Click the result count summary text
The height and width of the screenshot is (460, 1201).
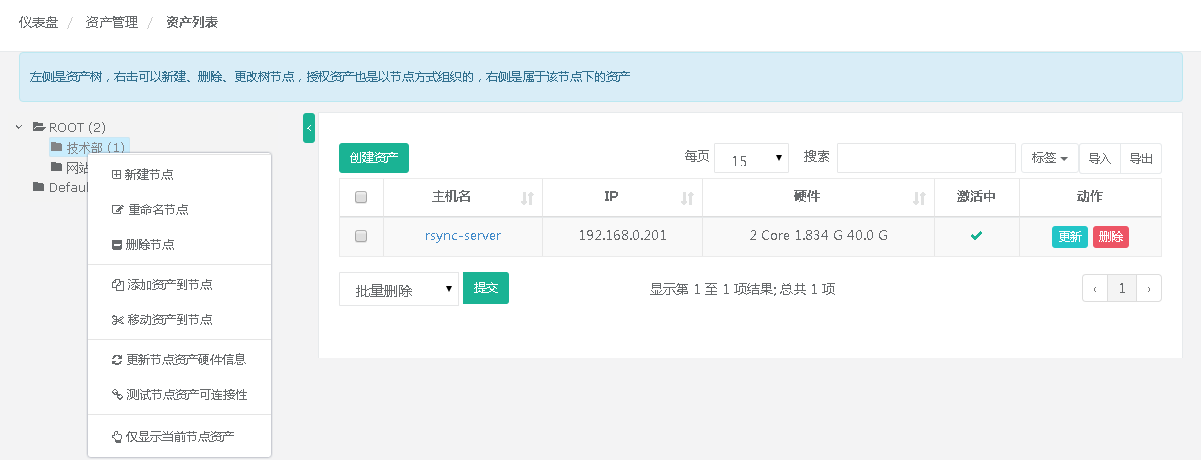point(742,289)
